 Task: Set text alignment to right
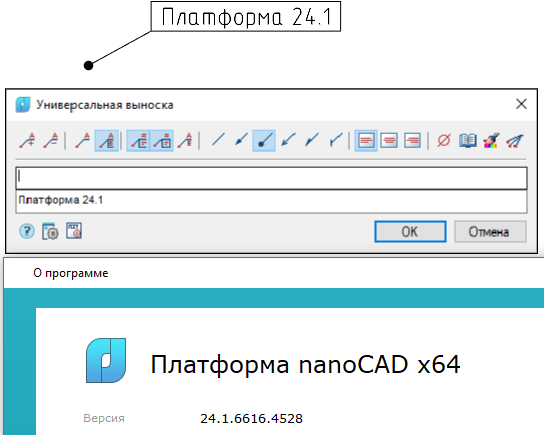[412, 140]
